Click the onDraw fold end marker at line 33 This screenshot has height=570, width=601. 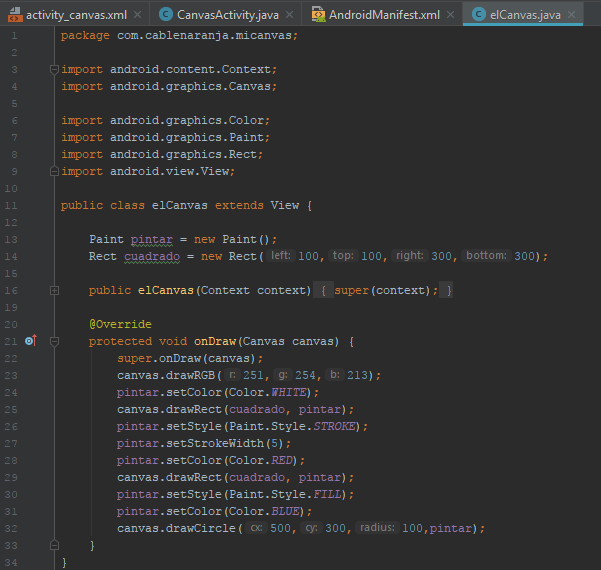pyautogui.click(x=54, y=545)
